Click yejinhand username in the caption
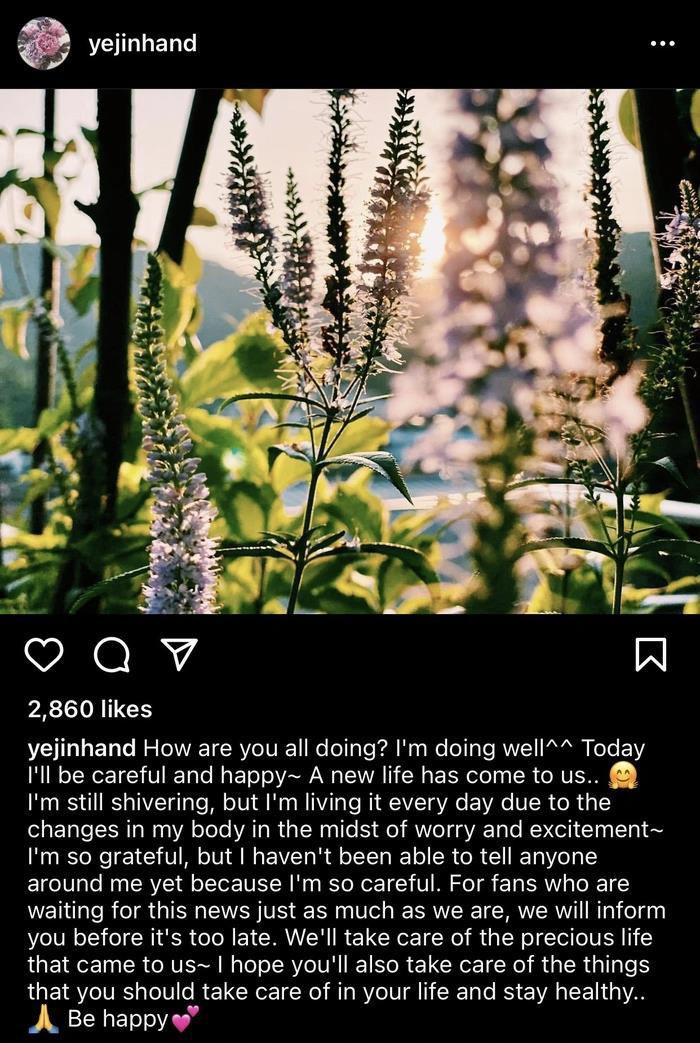Viewport: 700px width, 1043px height. coord(84,748)
